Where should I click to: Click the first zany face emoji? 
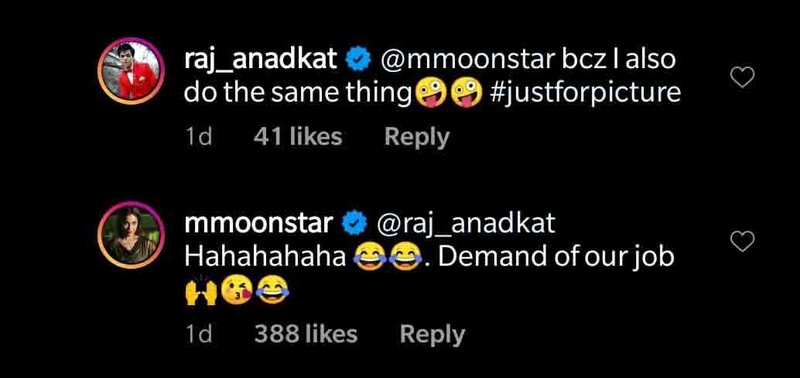pyautogui.click(x=432, y=94)
